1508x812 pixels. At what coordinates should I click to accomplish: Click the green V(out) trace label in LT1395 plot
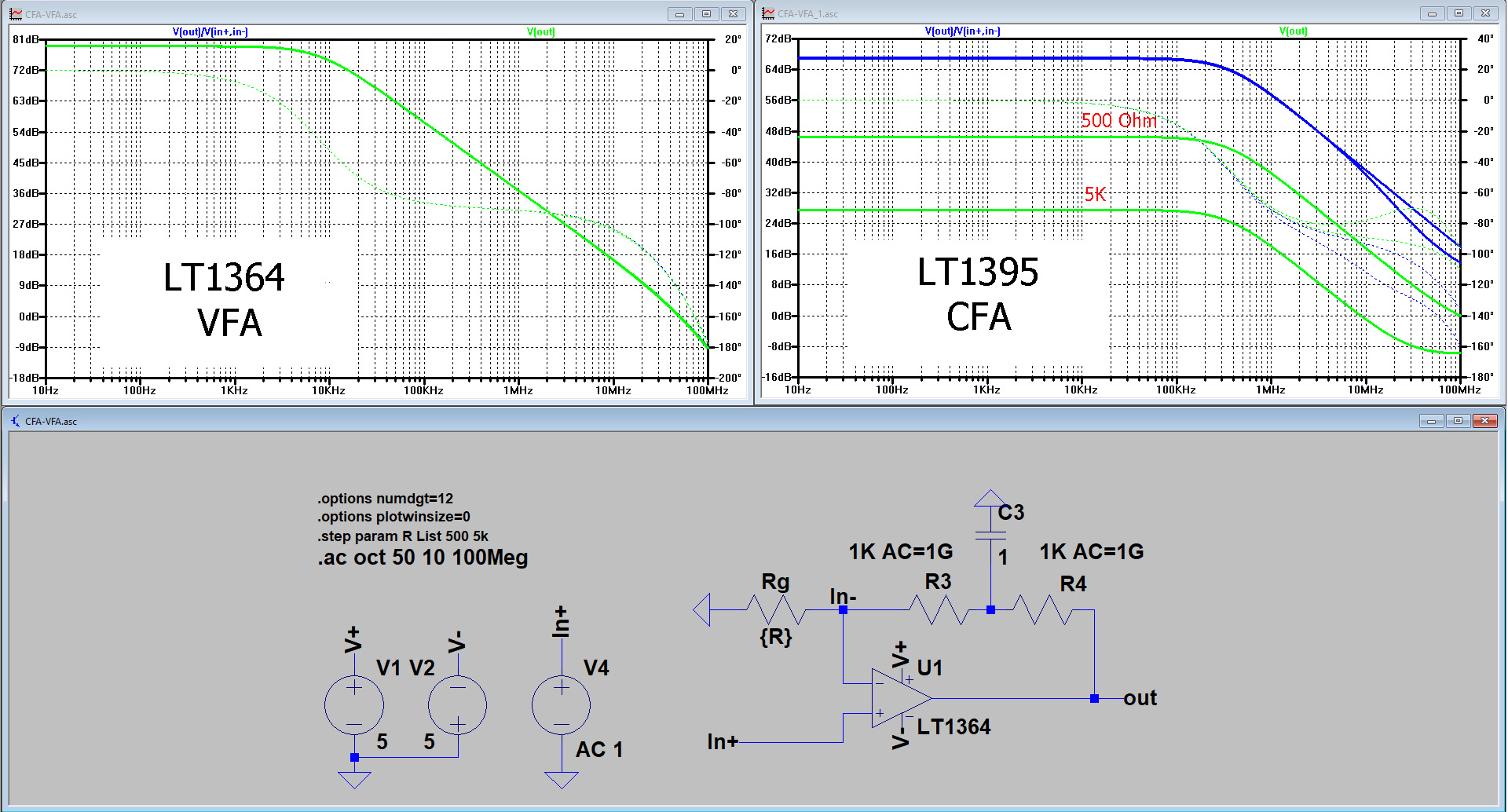pos(1293,31)
